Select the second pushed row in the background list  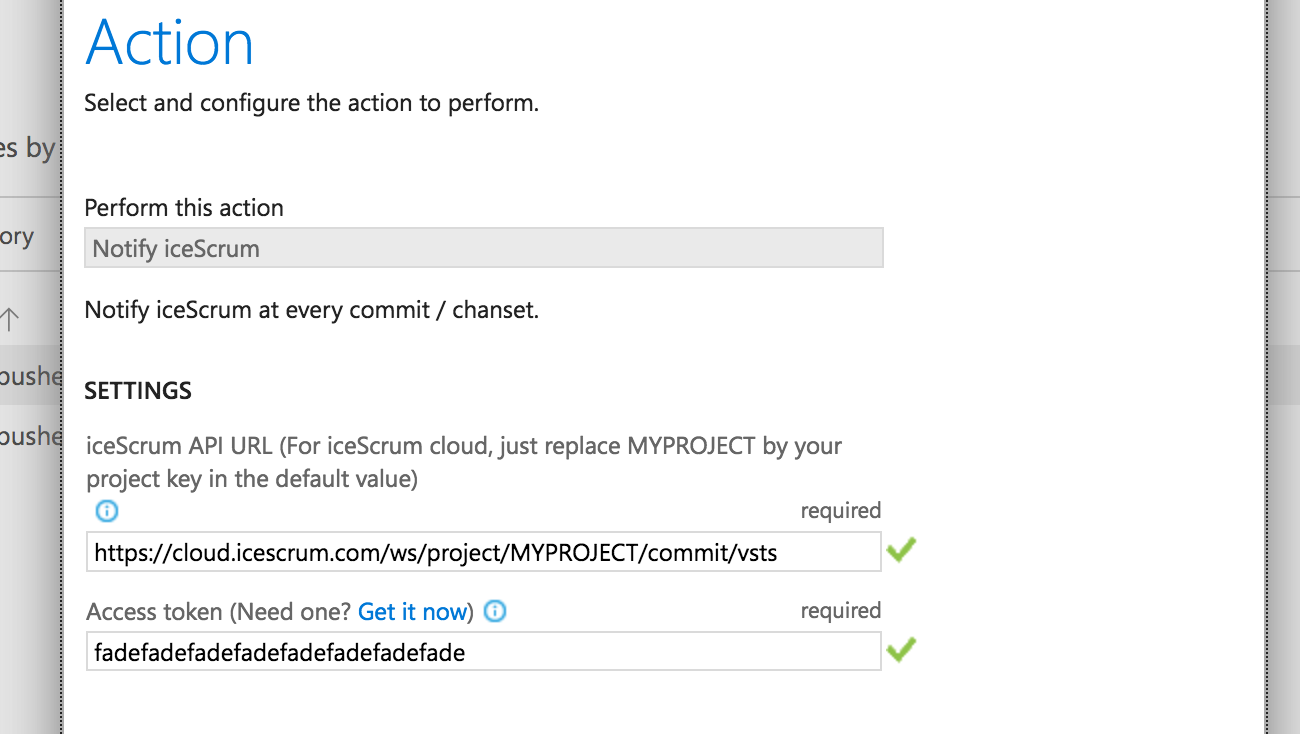30,437
